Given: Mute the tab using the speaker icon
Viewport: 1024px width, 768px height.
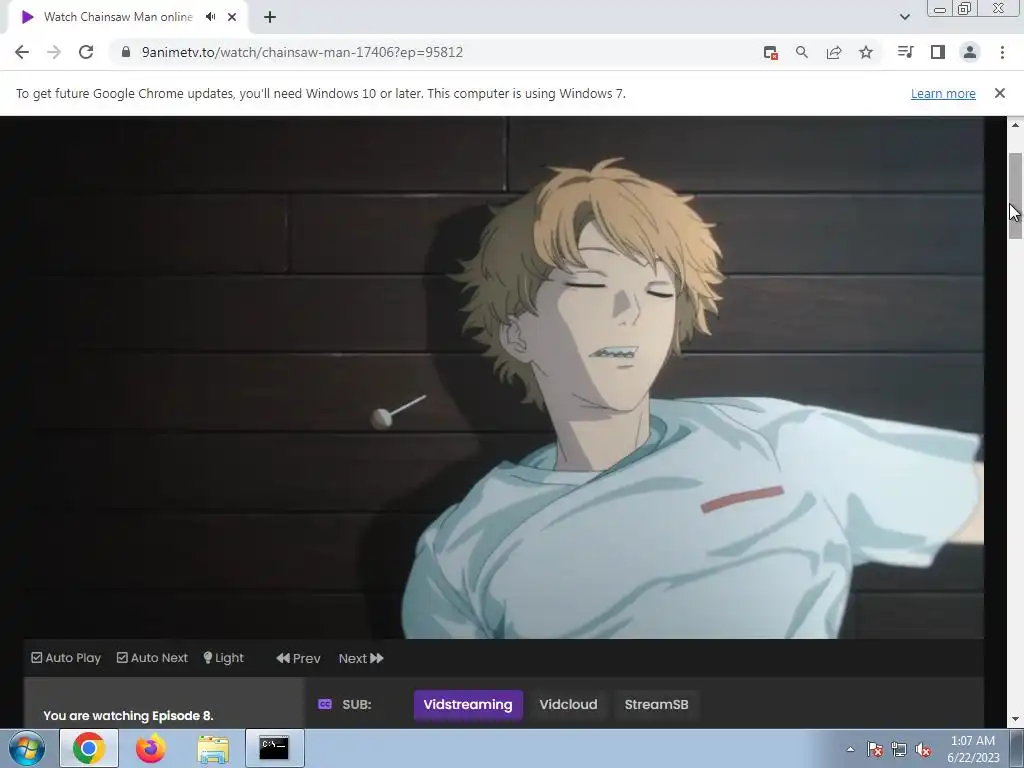Looking at the screenshot, I should [210, 17].
